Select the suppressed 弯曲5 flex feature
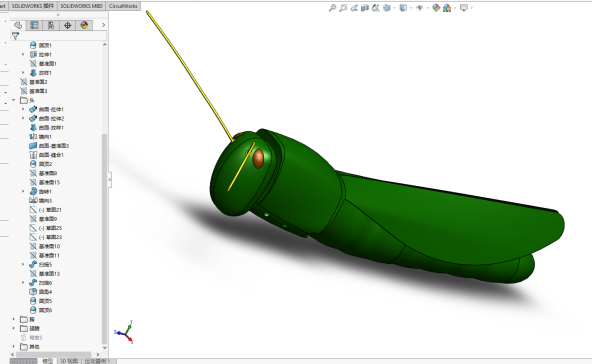 pos(31,338)
